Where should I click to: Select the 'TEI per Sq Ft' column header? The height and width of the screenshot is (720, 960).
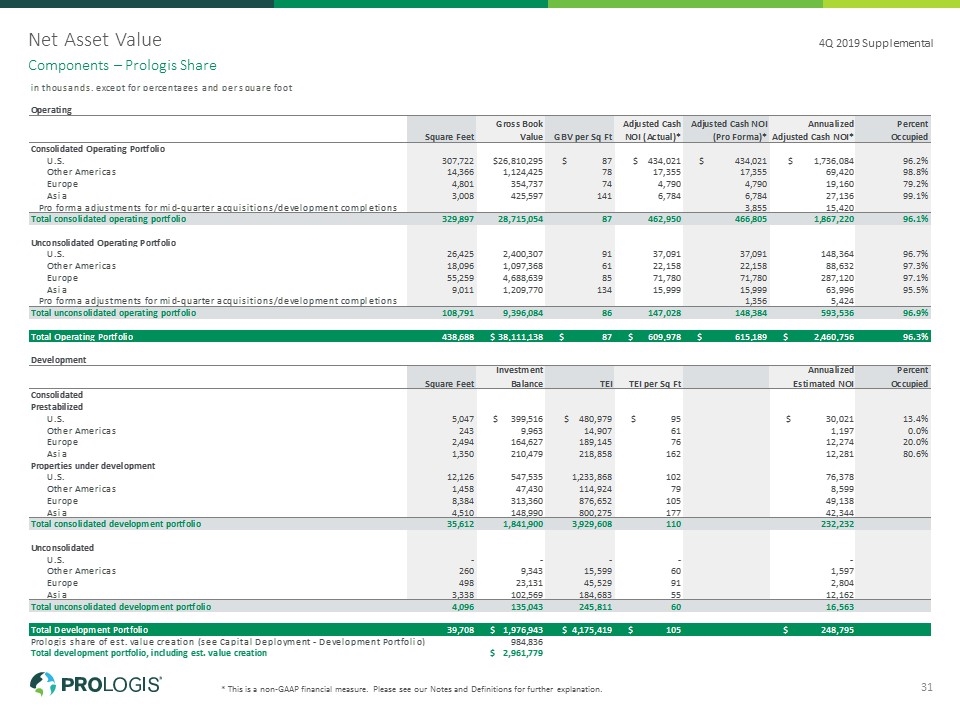point(654,384)
